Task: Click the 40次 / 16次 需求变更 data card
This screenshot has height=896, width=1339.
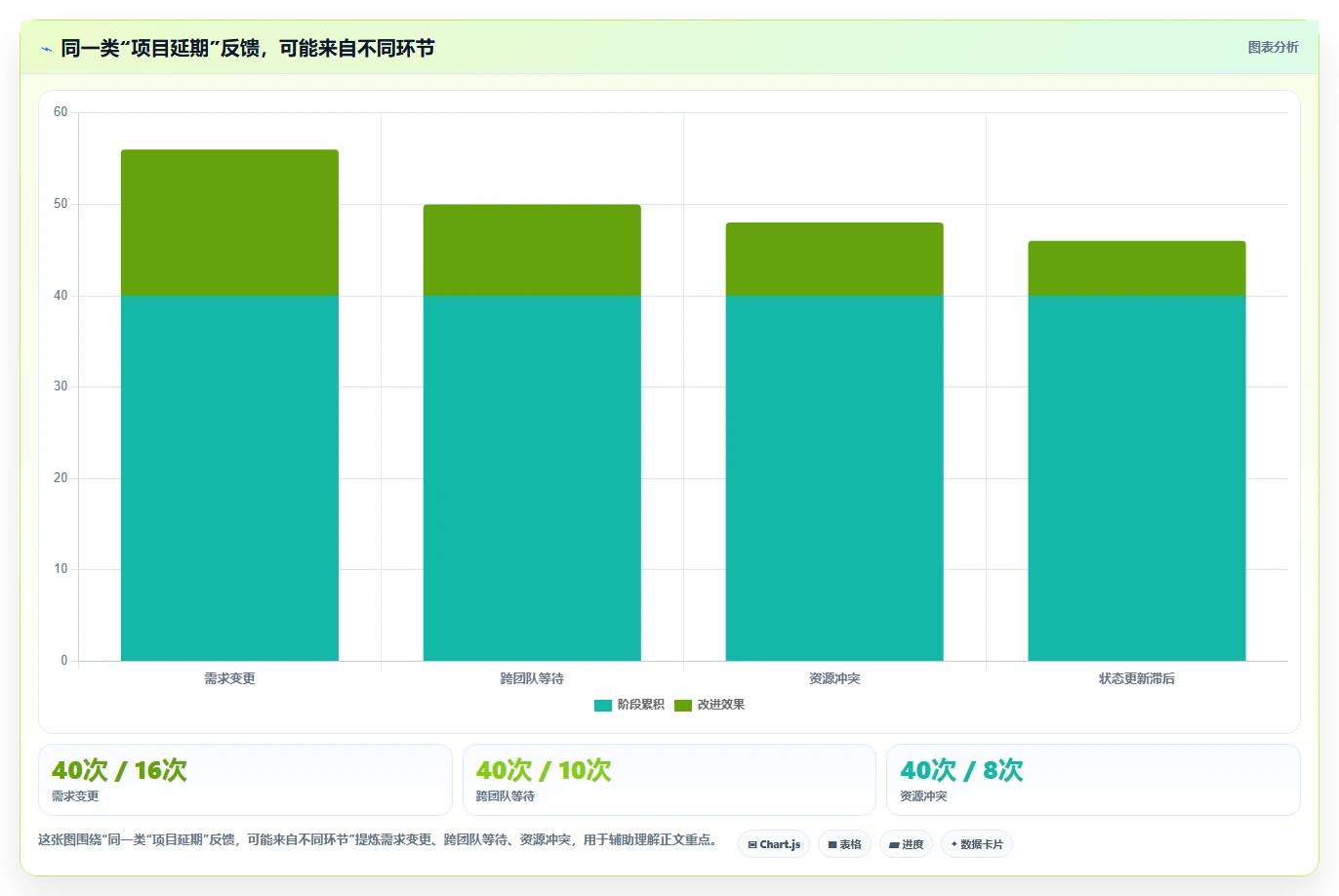Action: tap(245, 780)
